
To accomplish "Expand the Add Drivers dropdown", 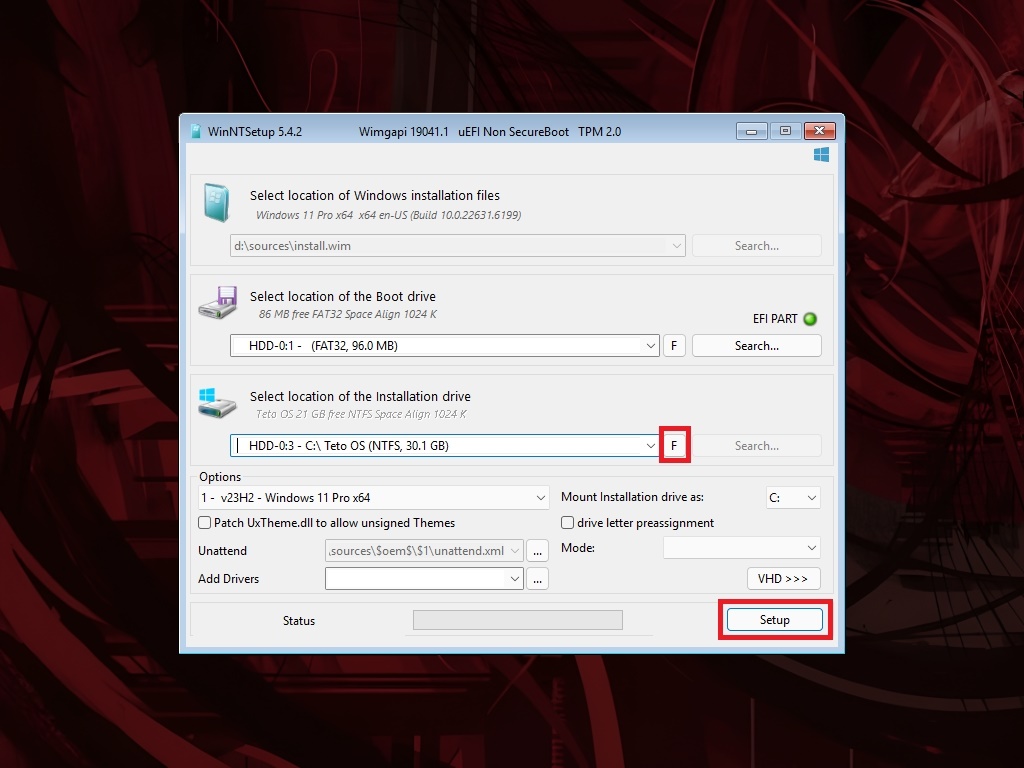I will [515, 579].
